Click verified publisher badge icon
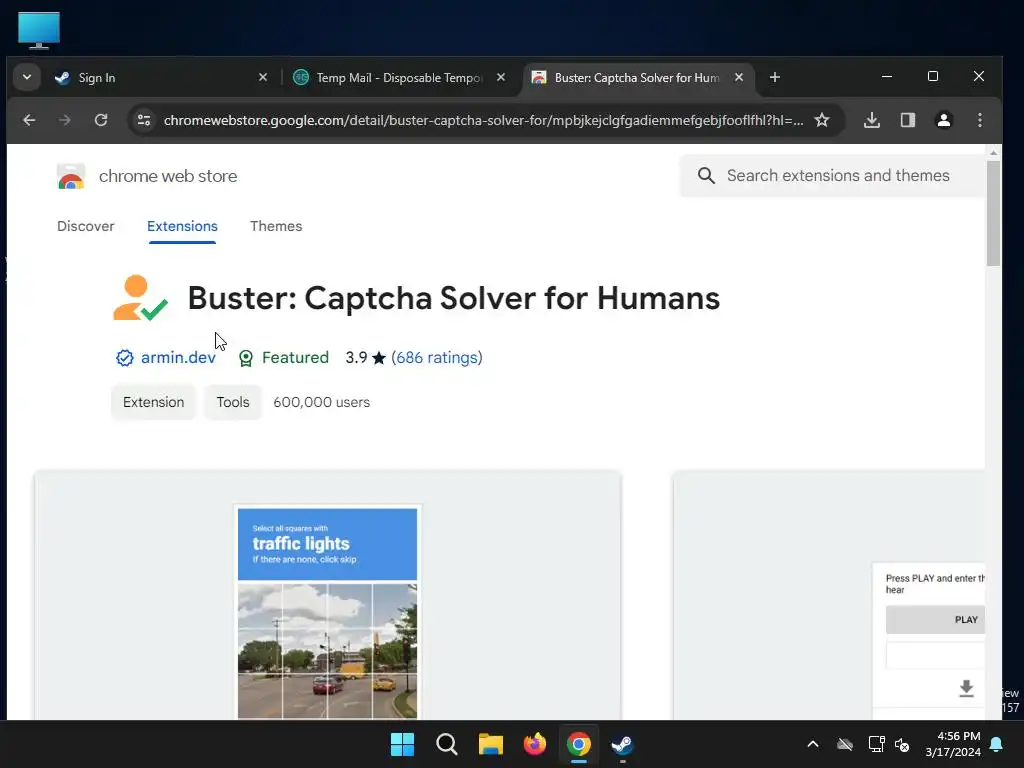Image resolution: width=1024 pixels, height=768 pixels. coord(125,358)
